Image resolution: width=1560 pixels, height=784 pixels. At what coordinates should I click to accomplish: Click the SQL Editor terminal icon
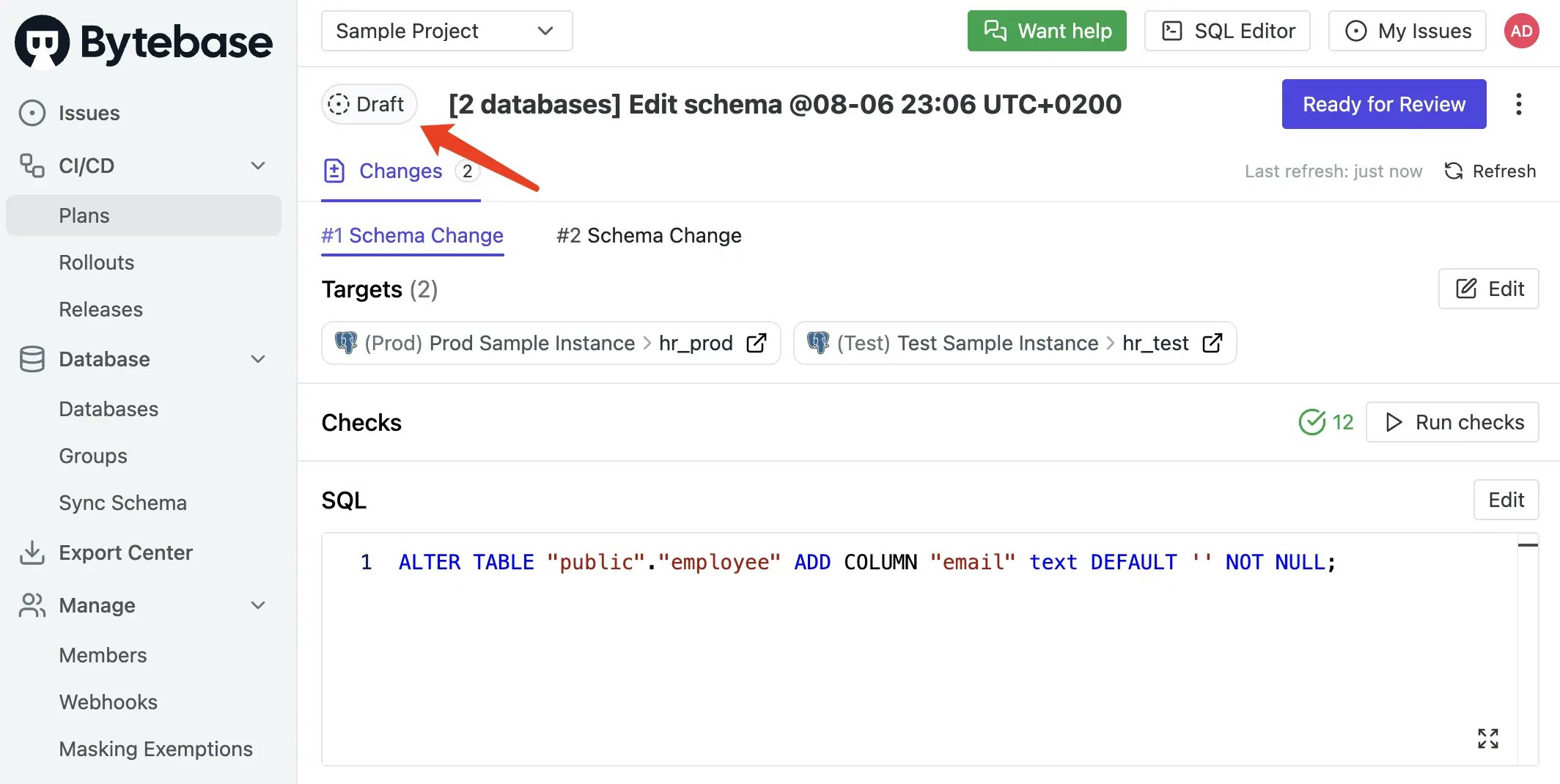point(1172,31)
